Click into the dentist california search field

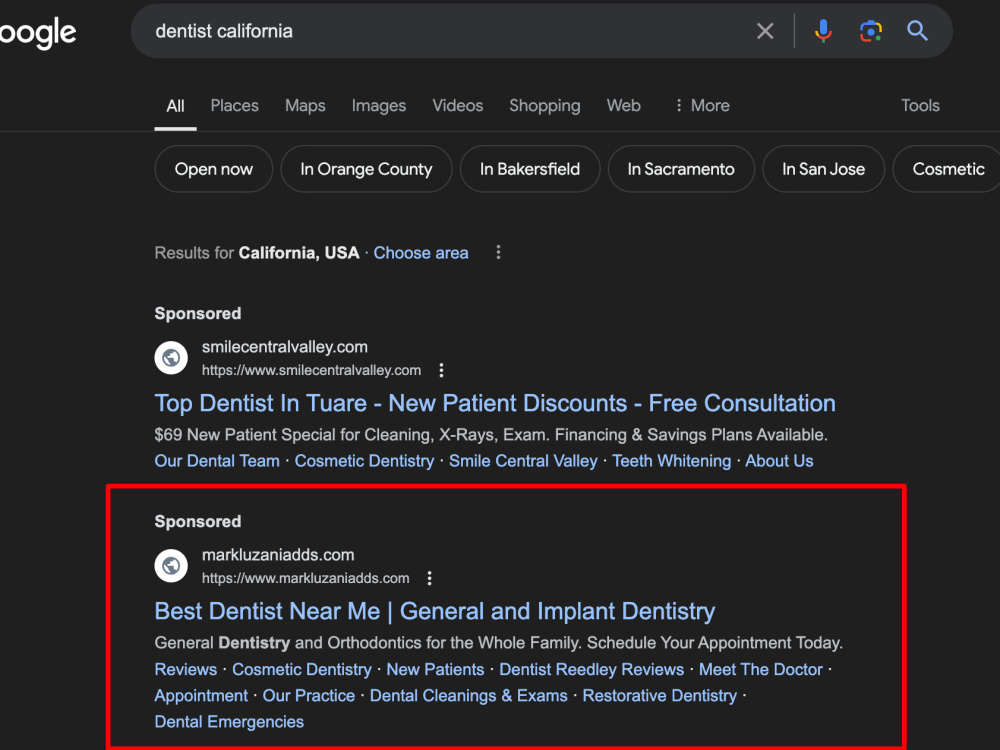[446, 31]
